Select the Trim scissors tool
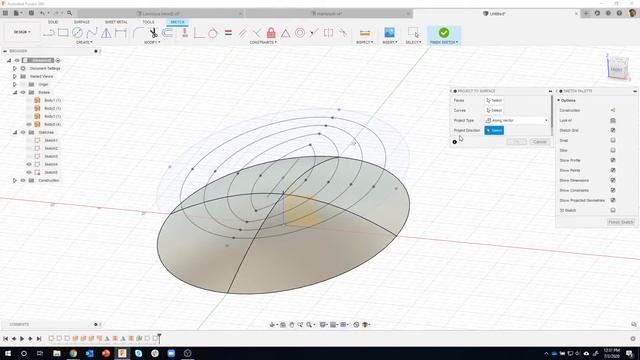 153,33
